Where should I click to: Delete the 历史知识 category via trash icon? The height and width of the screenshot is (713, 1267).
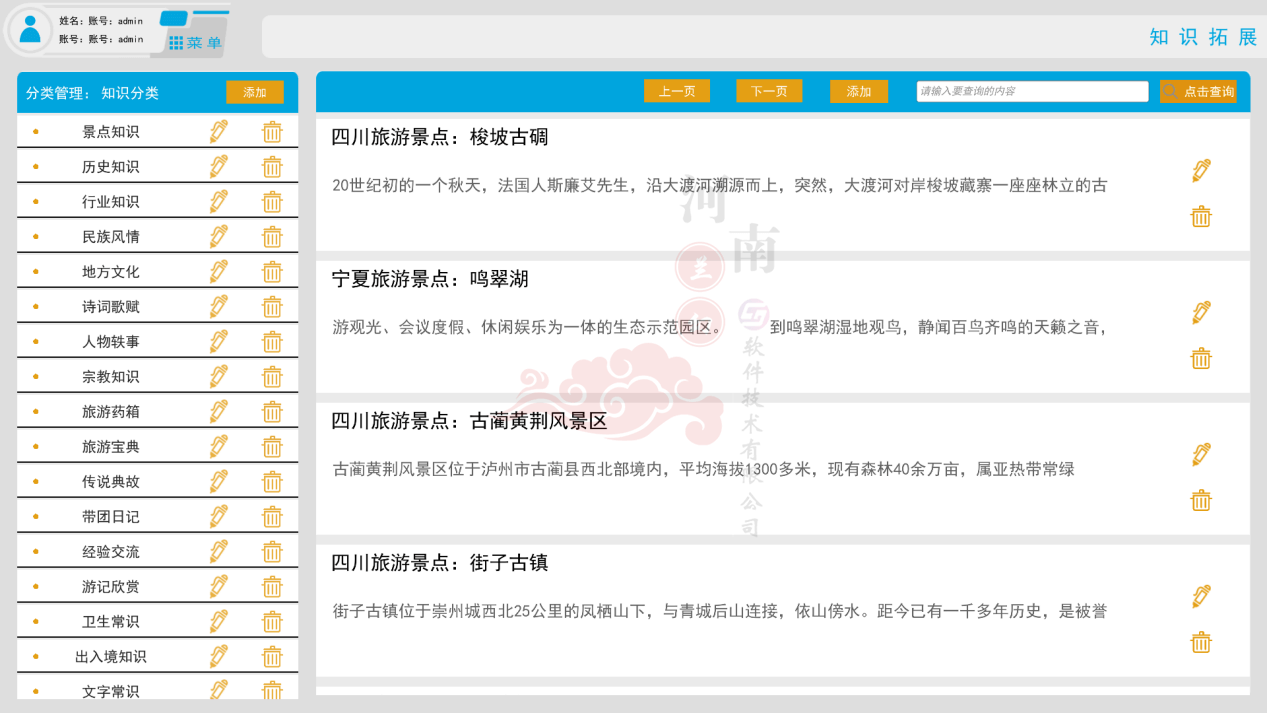[271, 166]
